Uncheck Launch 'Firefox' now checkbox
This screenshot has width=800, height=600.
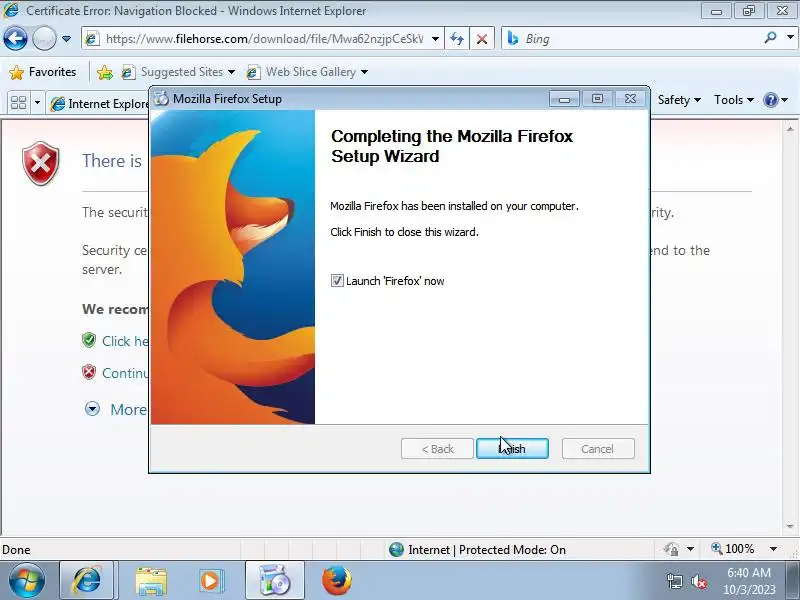[337, 281]
